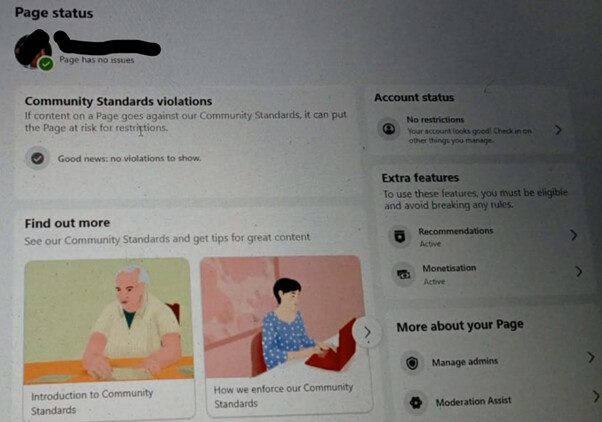
Task: Click the green page status checkmark badge
Action: click(x=46, y=64)
